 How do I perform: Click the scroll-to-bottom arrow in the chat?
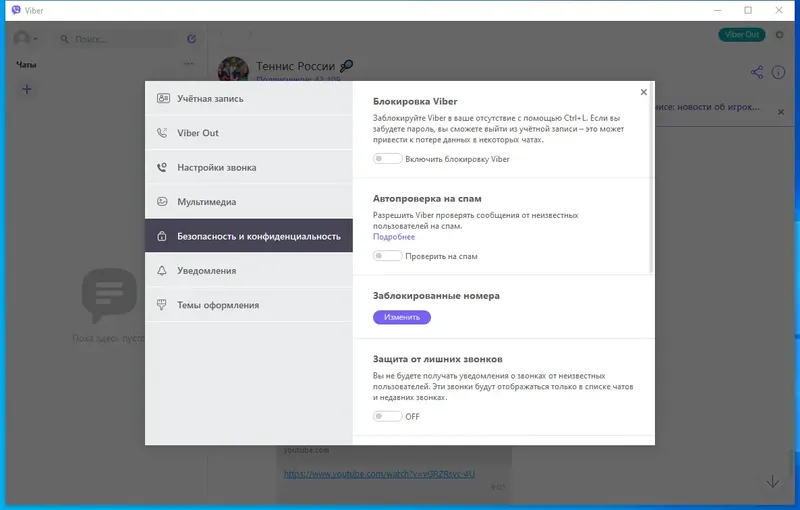pos(772,481)
